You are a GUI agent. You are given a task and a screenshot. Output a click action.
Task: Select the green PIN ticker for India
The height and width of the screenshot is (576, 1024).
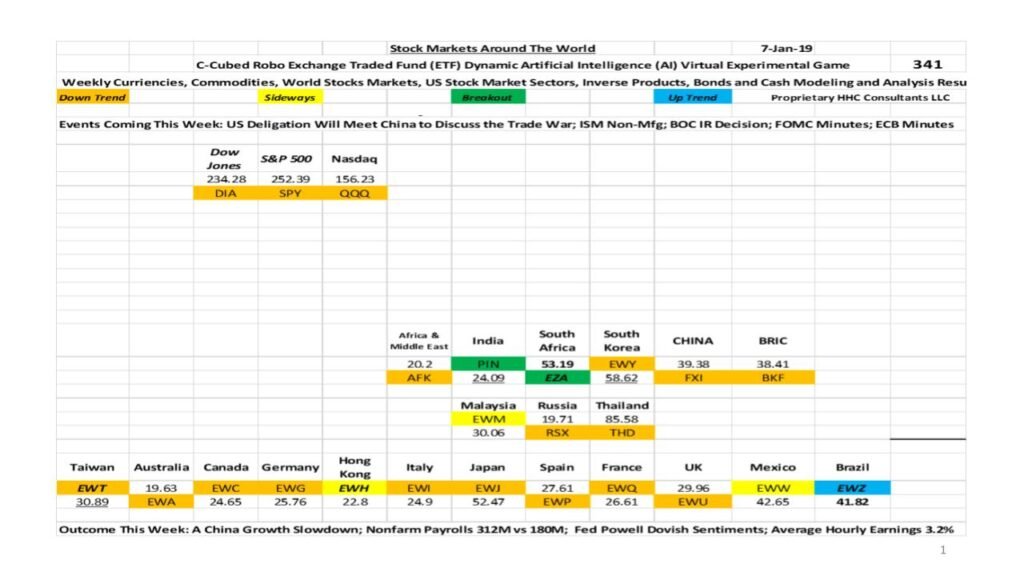(x=488, y=365)
